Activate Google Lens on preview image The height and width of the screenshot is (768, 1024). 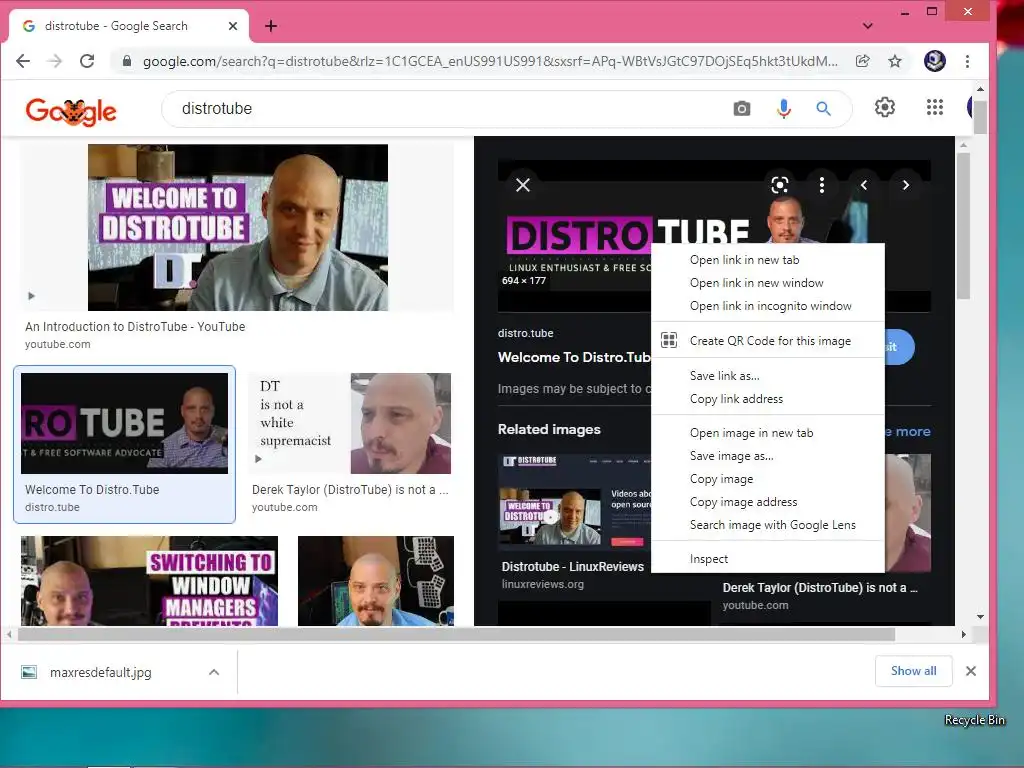click(x=780, y=185)
